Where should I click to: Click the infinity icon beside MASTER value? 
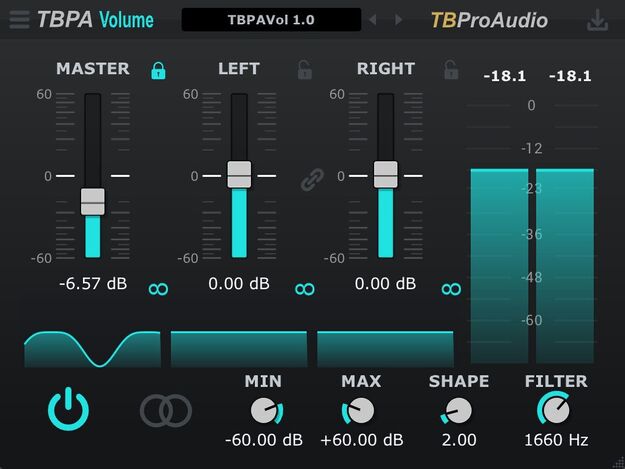click(158, 289)
